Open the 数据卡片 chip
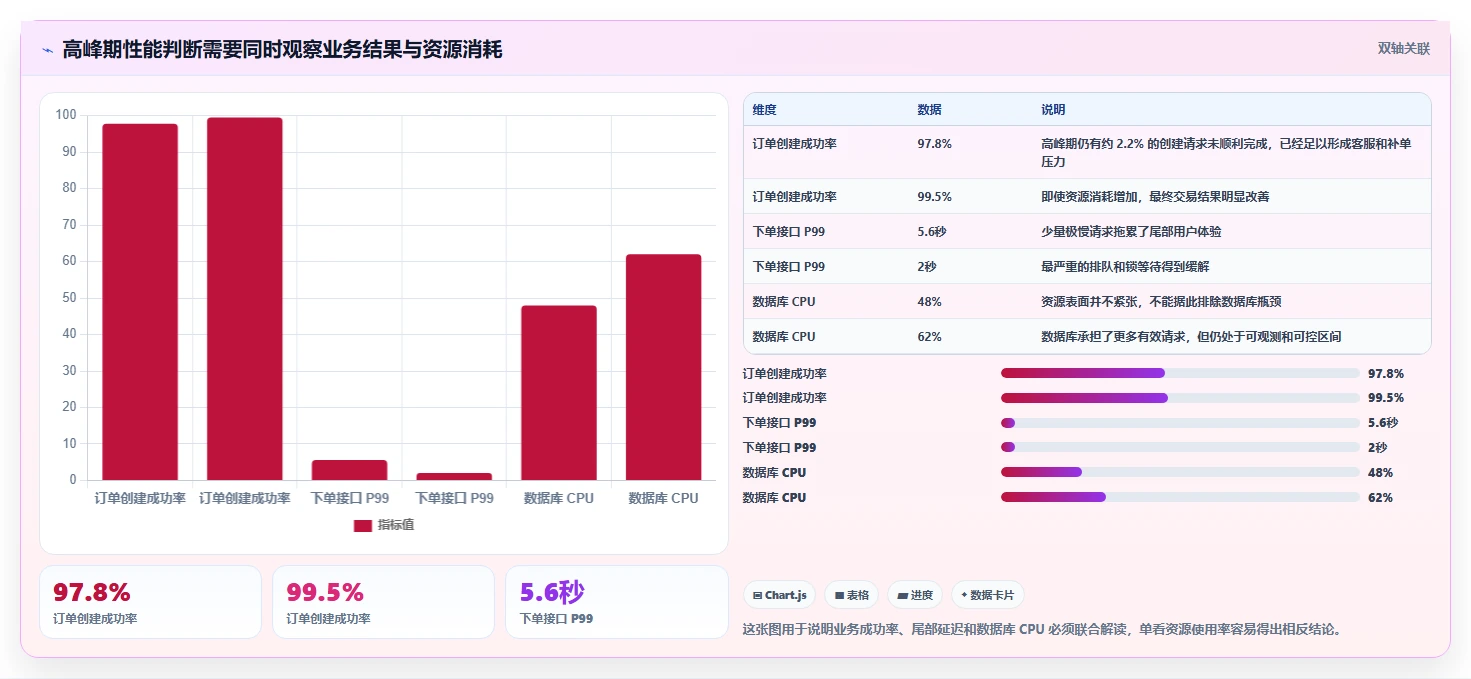 pyautogui.click(x=987, y=595)
